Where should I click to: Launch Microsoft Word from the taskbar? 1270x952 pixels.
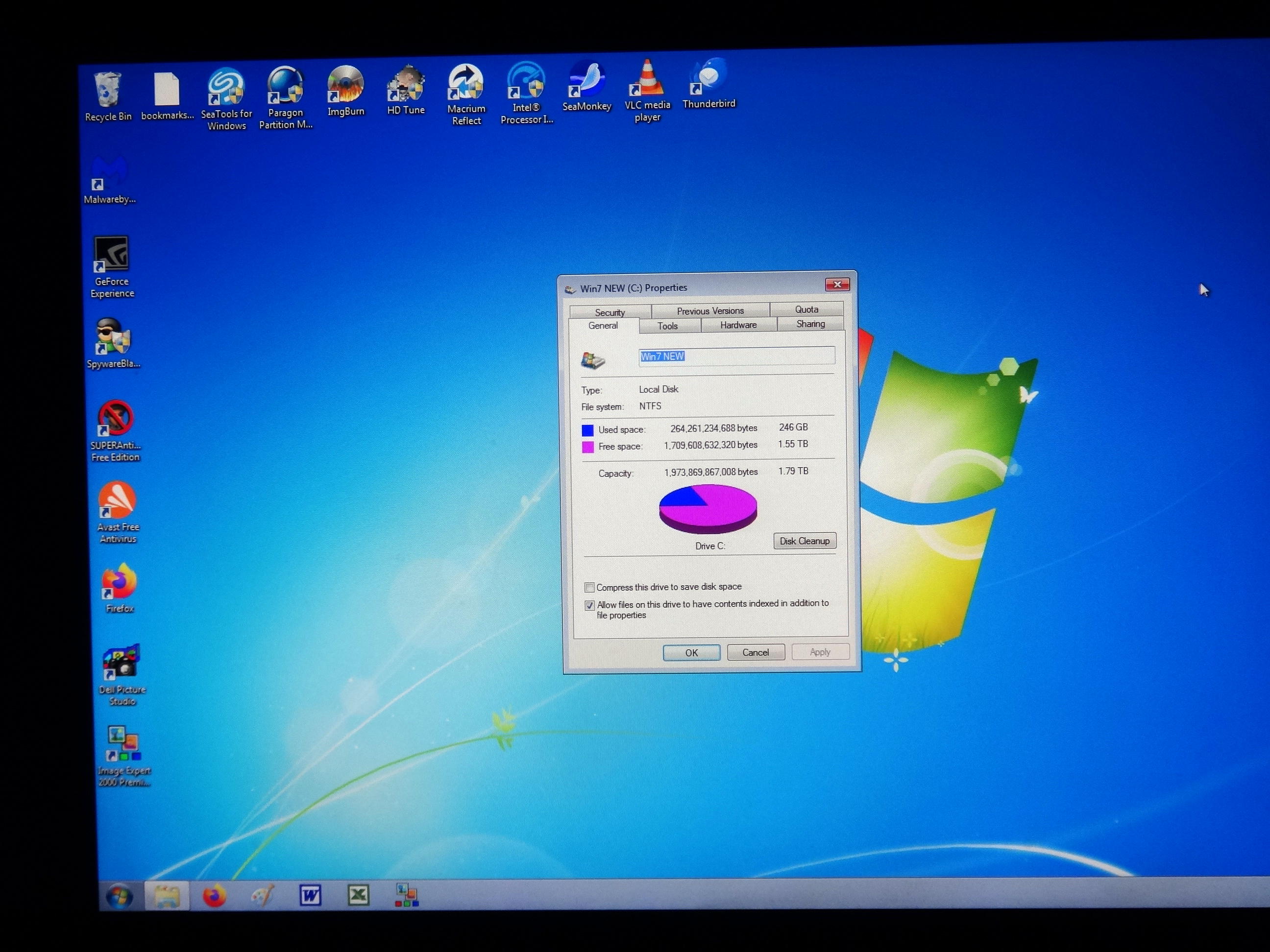[x=310, y=895]
